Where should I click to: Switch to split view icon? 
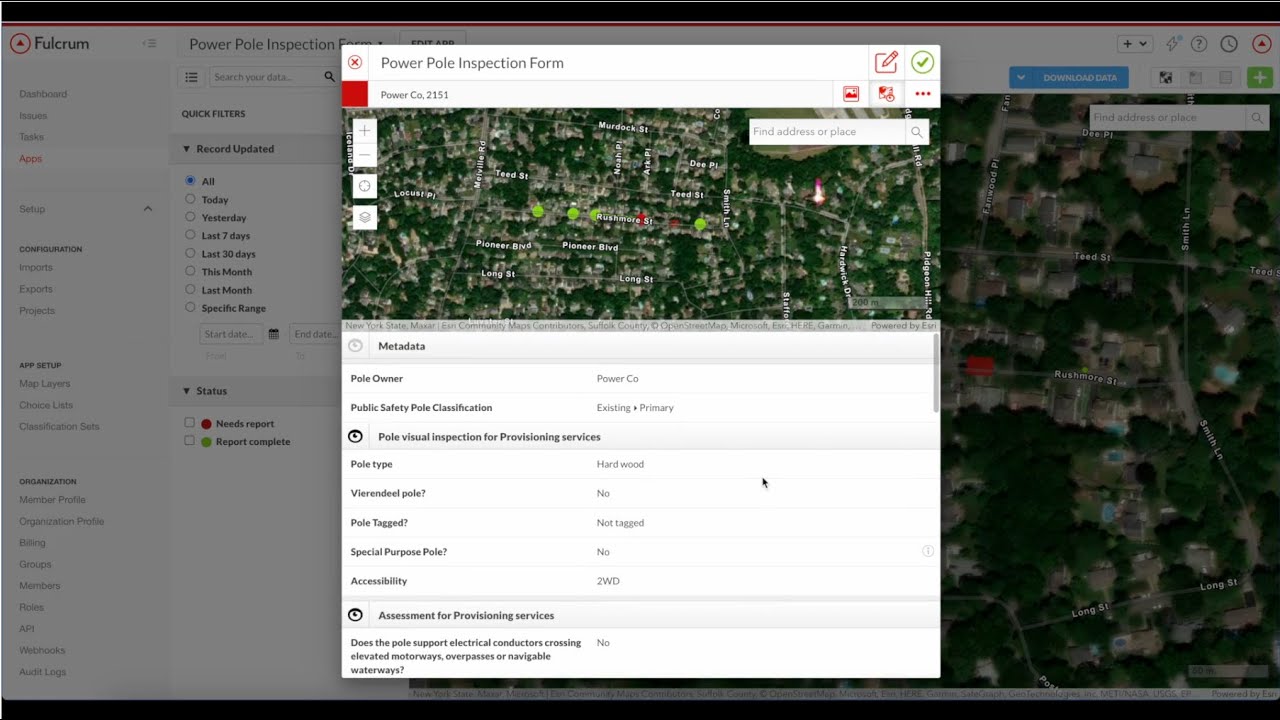point(1195,77)
